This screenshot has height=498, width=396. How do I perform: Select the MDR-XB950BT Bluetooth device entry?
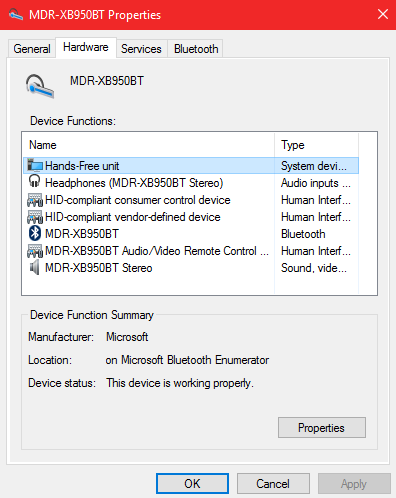click(191, 234)
